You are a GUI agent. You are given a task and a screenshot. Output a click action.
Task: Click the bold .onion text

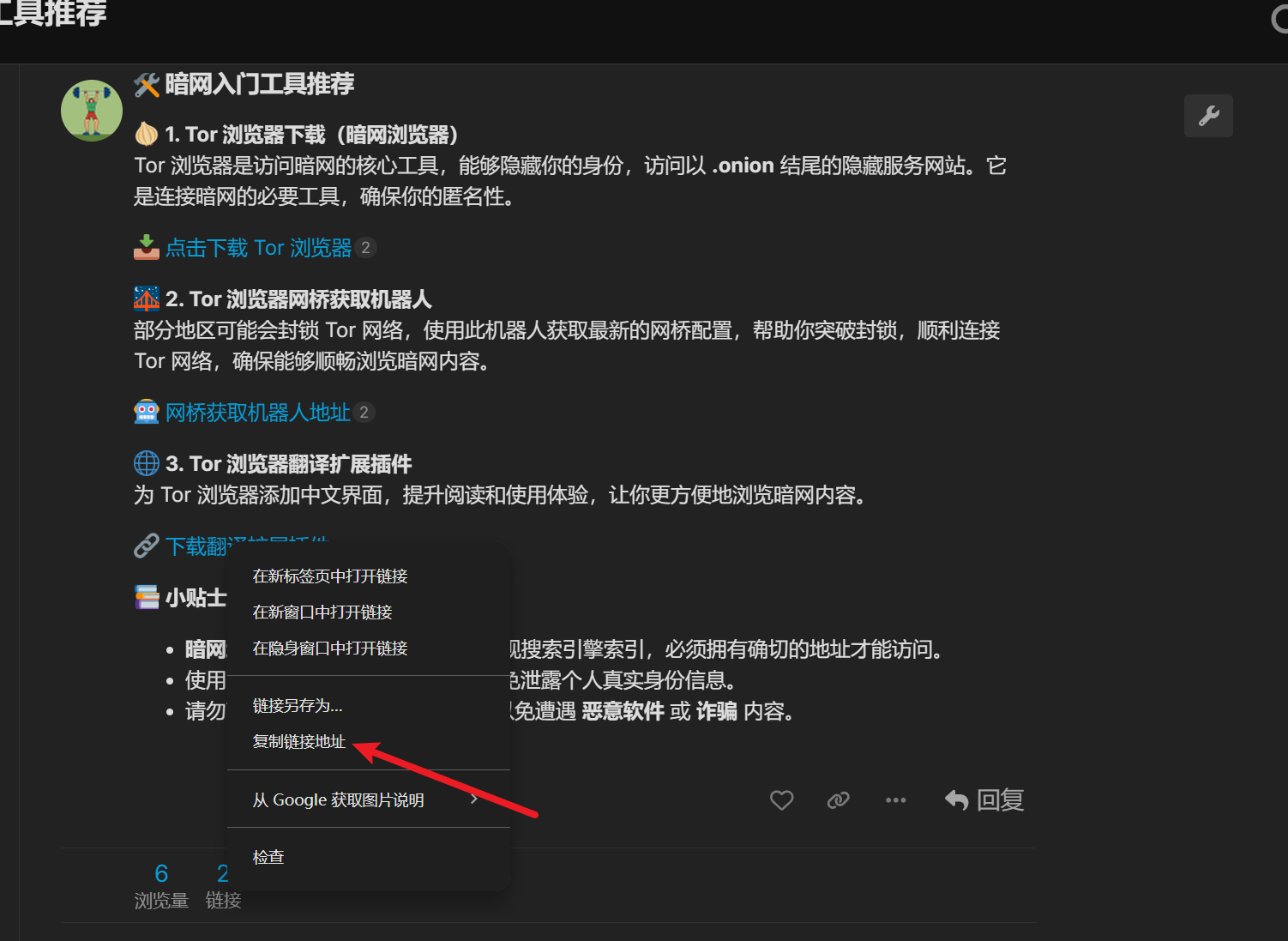(x=743, y=166)
